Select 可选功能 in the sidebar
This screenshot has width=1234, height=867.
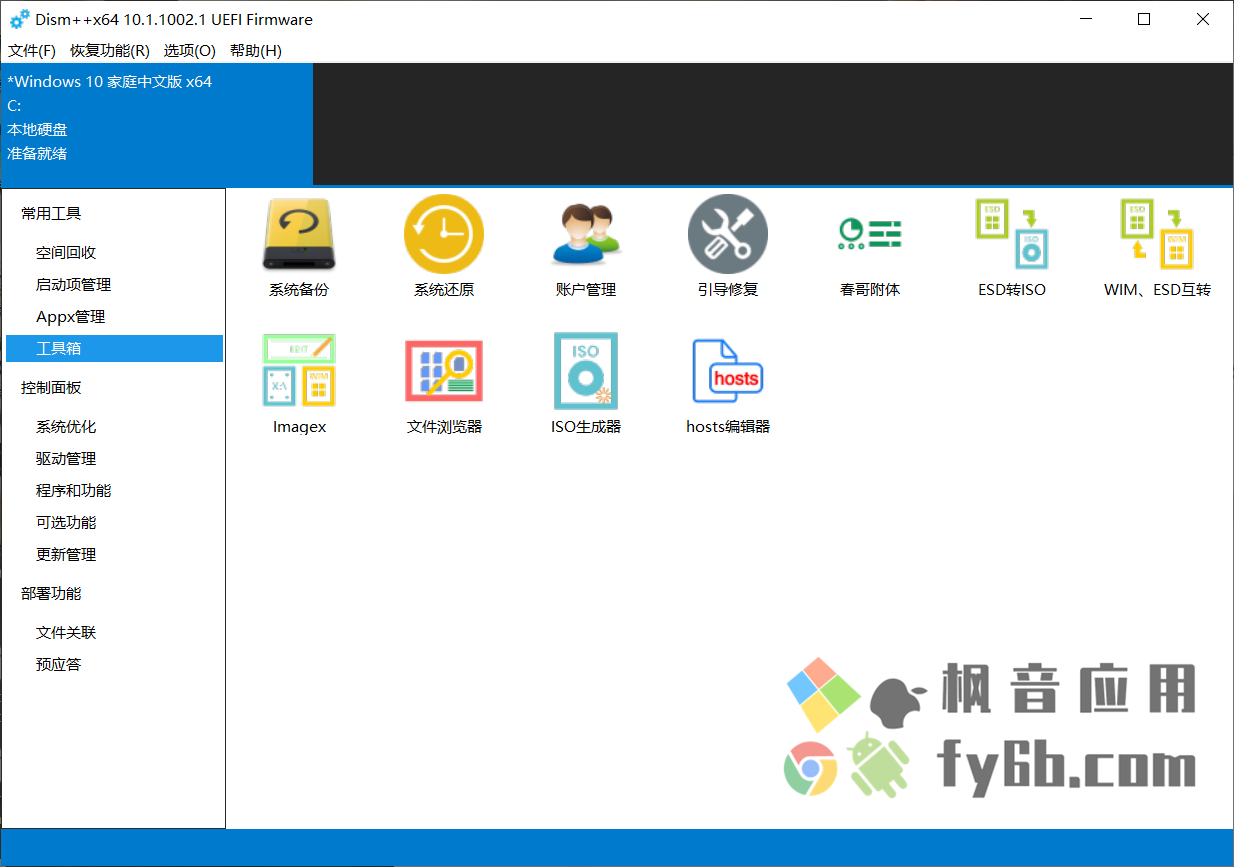click(x=114, y=523)
